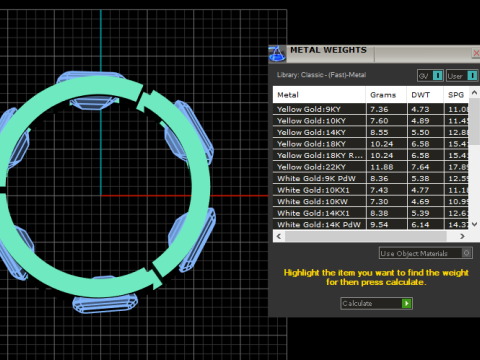The image size is (480, 360).
Task: Toggle the User library switch
Action: pos(462,76)
